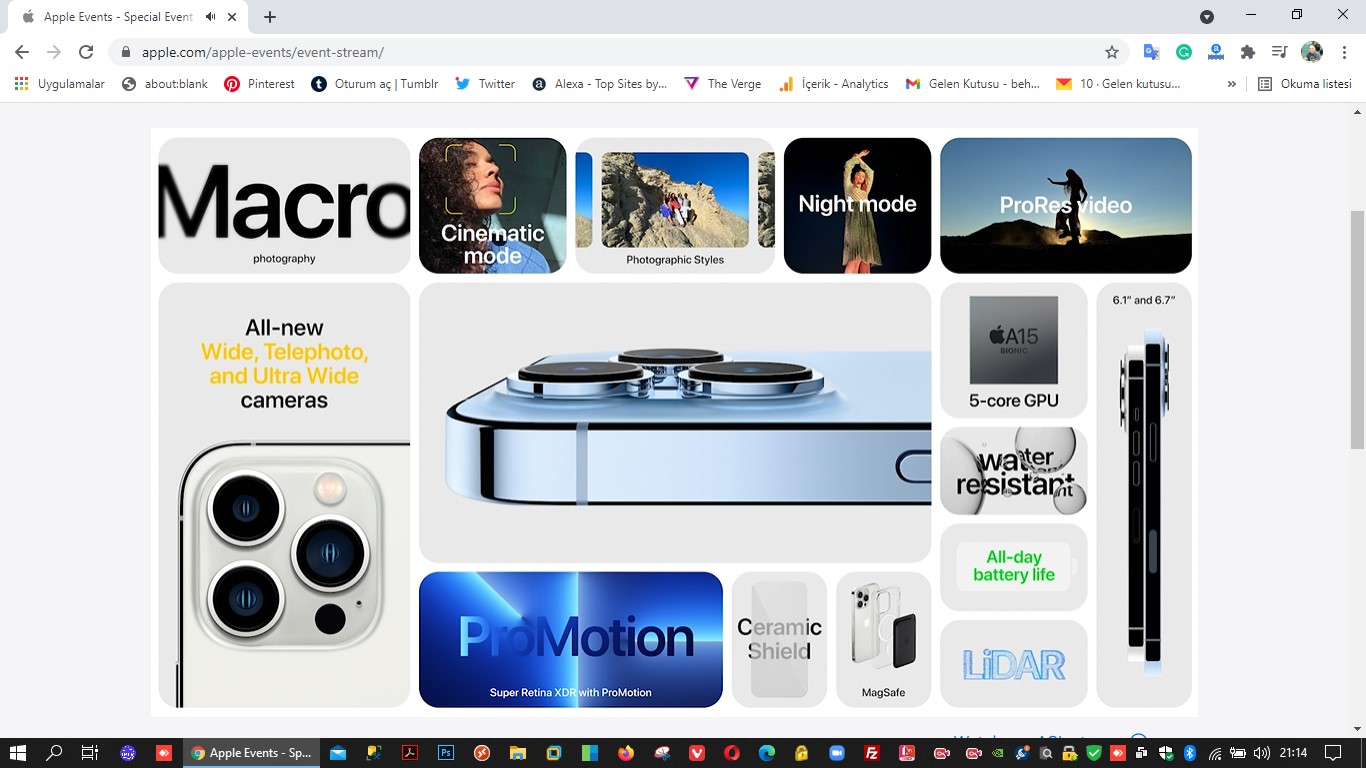Click the Photographic Styles tile
Image resolution: width=1366 pixels, height=768 pixels.
(675, 205)
